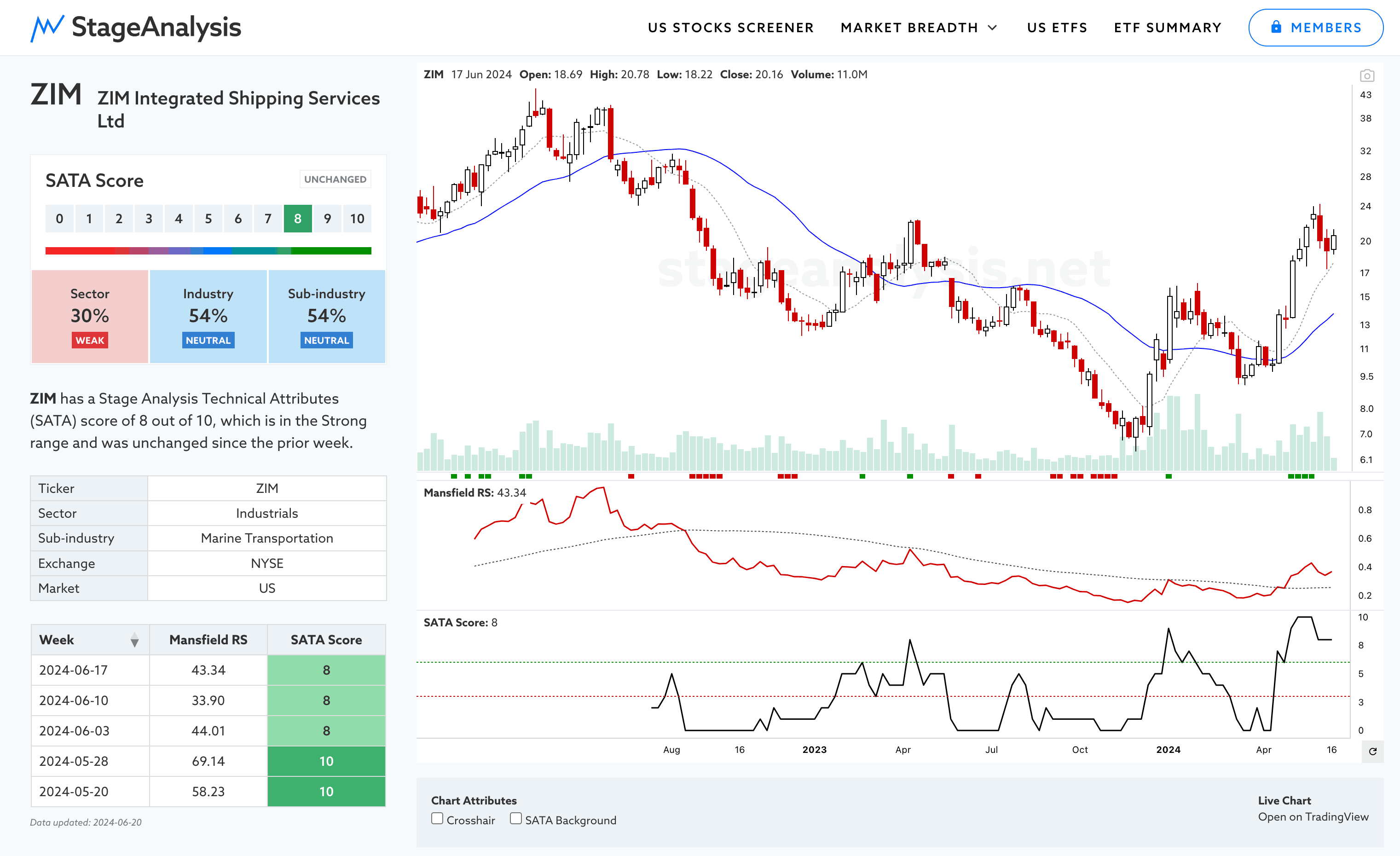Click the Live Chart heading
The width and height of the screenshot is (1400, 856).
click(1284, 800)
